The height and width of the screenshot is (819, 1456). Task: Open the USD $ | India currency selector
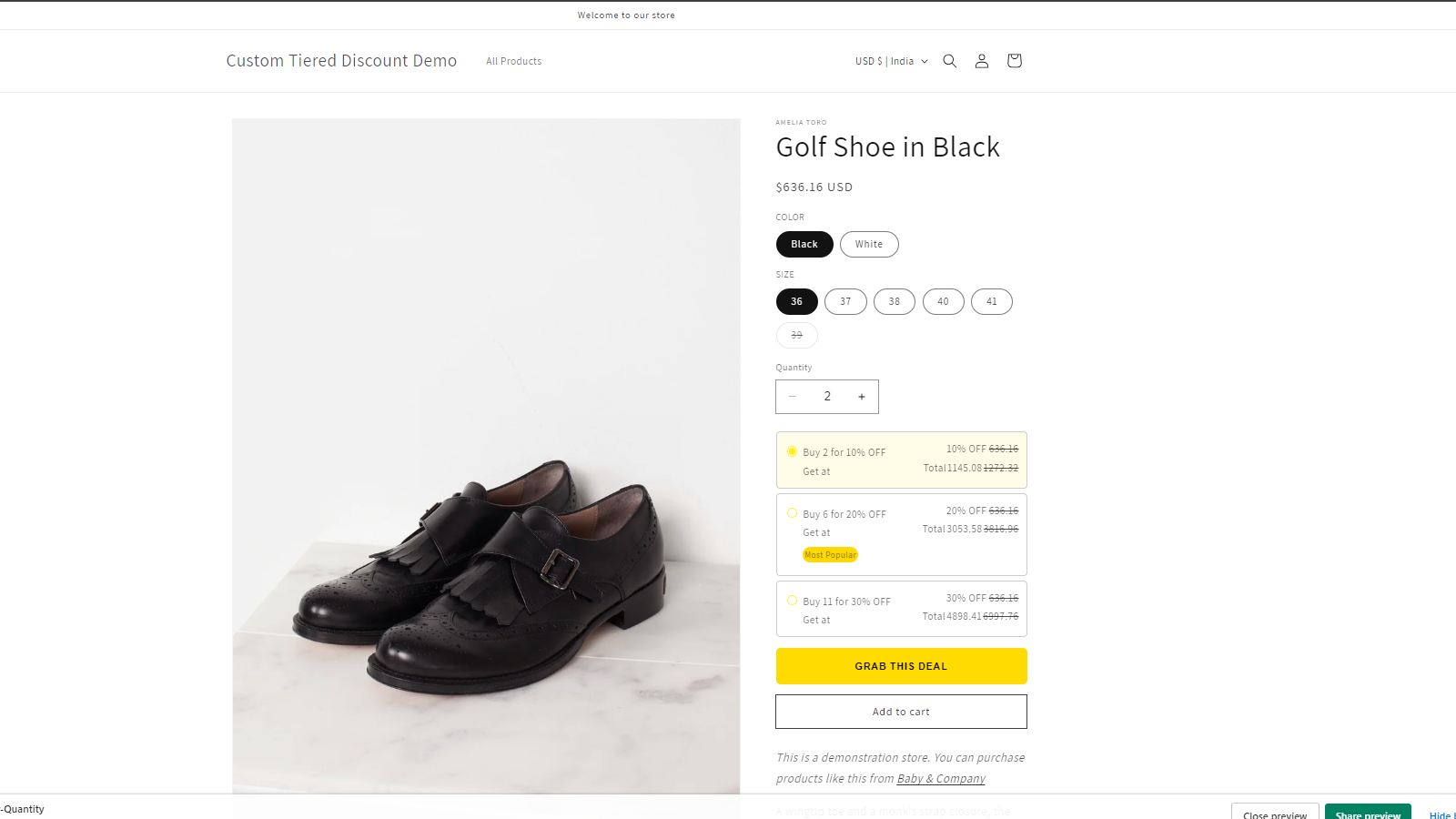click(x=890, y=60)
